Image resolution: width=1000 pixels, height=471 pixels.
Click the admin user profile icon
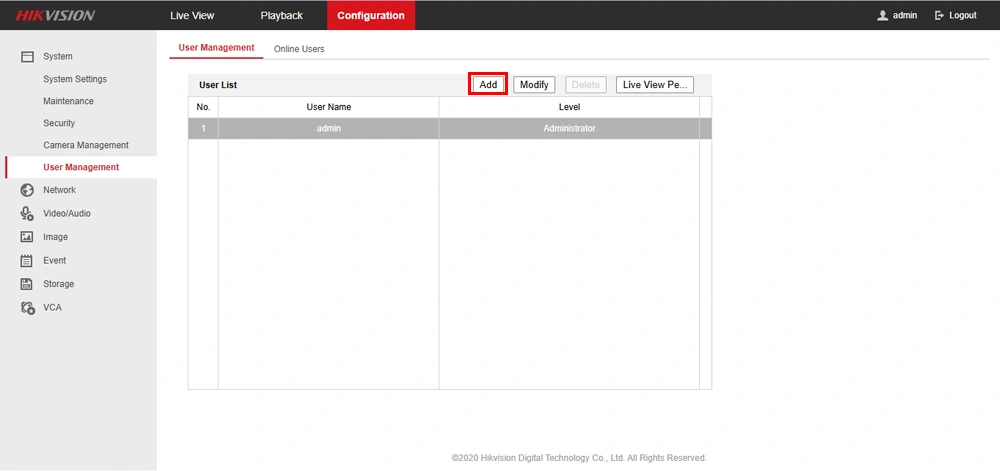click(x=882, y=16)
